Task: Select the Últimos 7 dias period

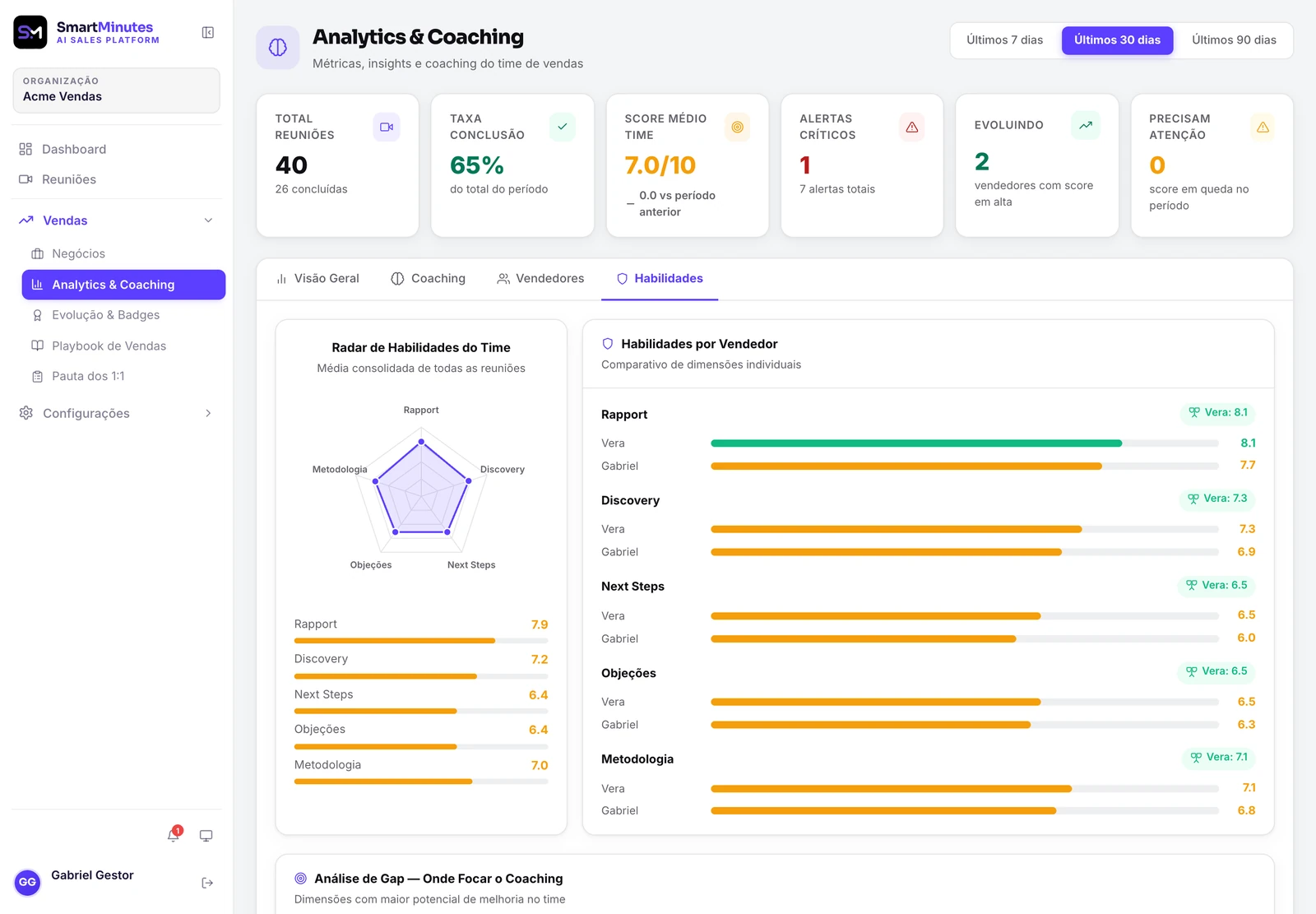Action: (x=1004, y=40)
